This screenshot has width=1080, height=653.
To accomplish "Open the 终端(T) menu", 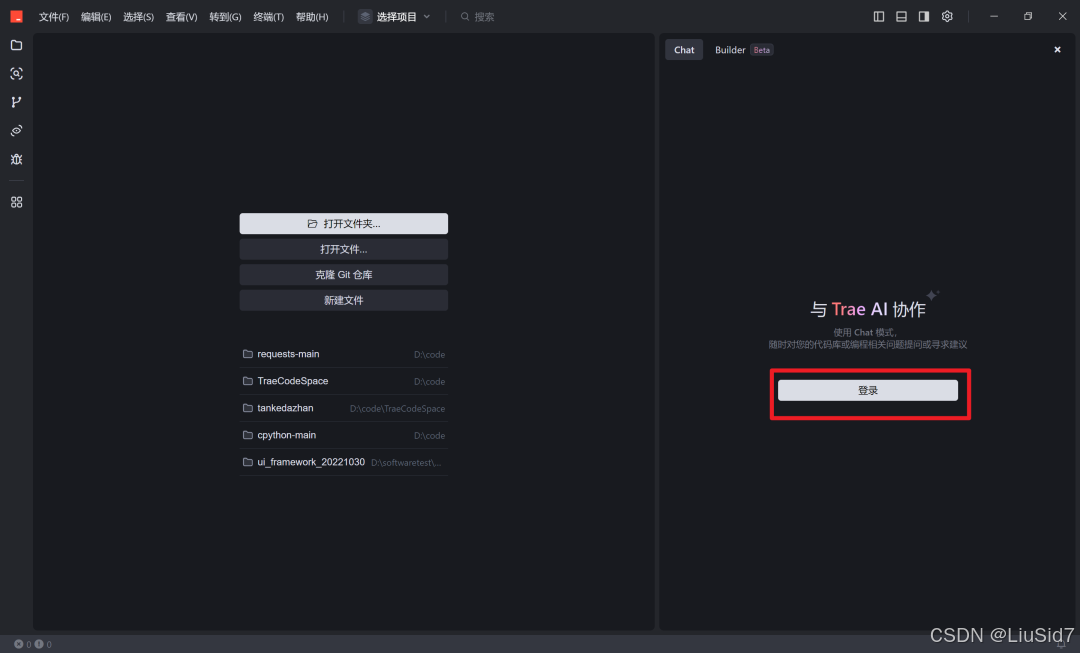I will click(x=269, y=17).
